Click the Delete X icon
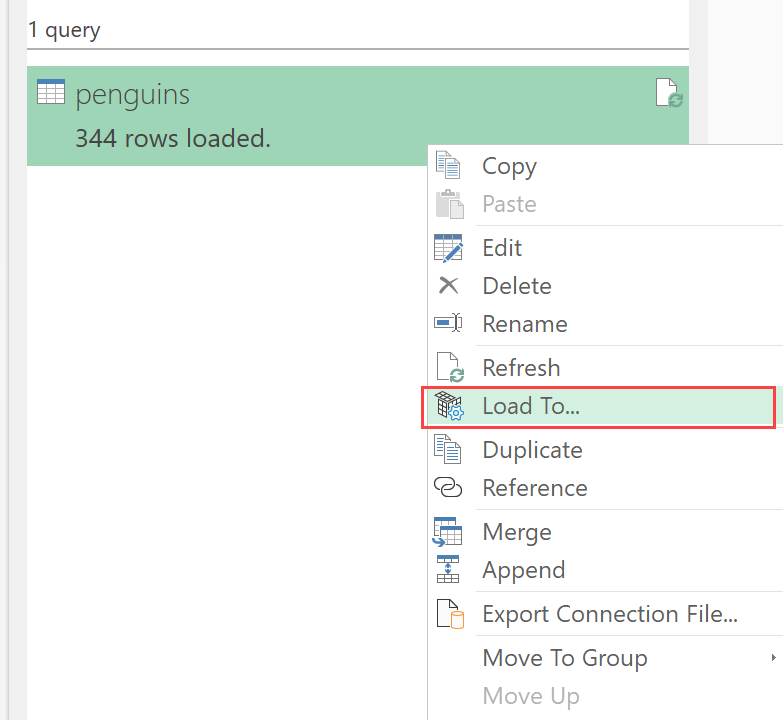Image resolution: width=783 pixels, height=720 pixels. click(x=448, y=286)
